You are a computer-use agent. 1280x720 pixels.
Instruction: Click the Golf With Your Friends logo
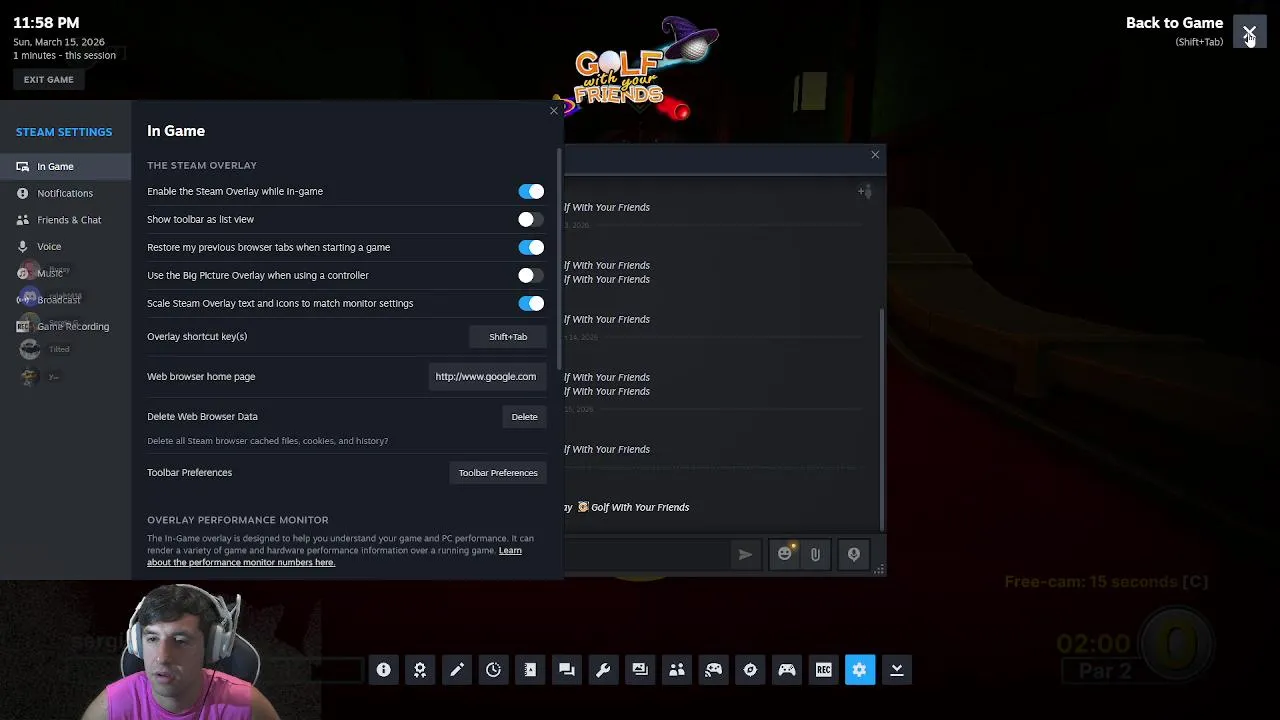pos(635,68)
